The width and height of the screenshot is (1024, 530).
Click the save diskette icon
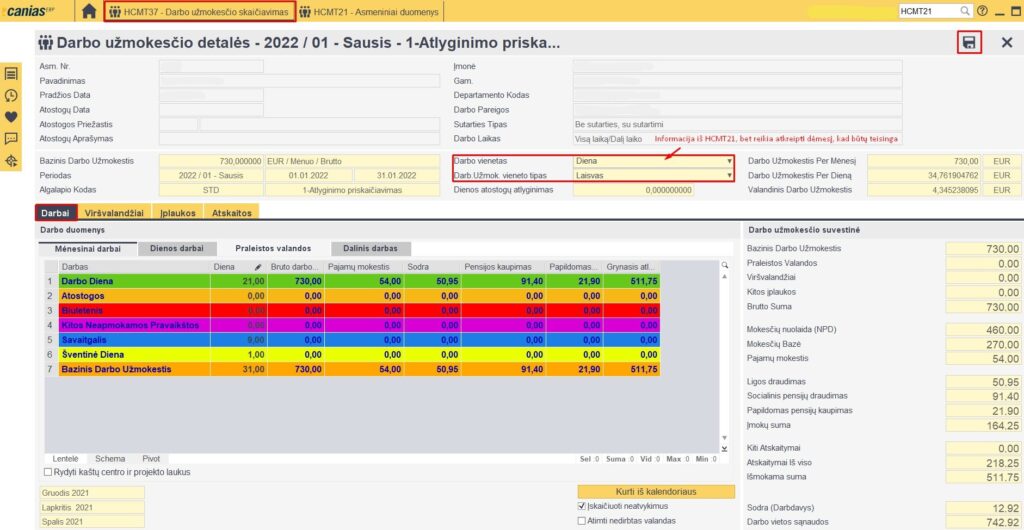(x=968, y=43)
